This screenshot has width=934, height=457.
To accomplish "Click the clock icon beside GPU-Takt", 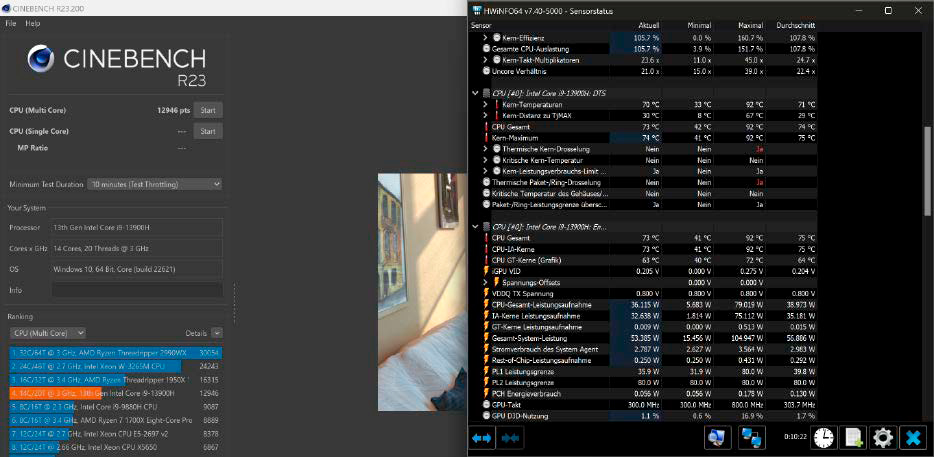I will click(x=486, y=405).
